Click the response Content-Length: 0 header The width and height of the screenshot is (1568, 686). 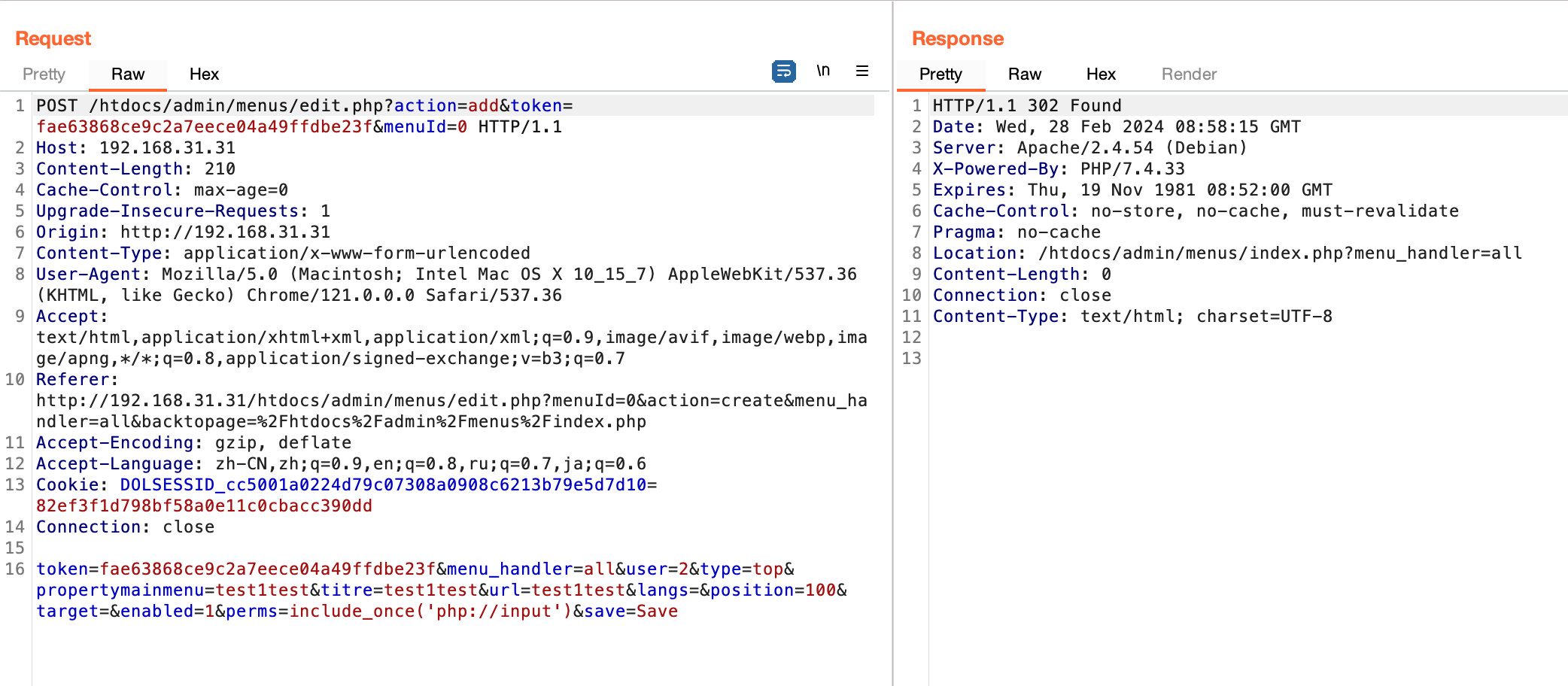click(1022, 274)
